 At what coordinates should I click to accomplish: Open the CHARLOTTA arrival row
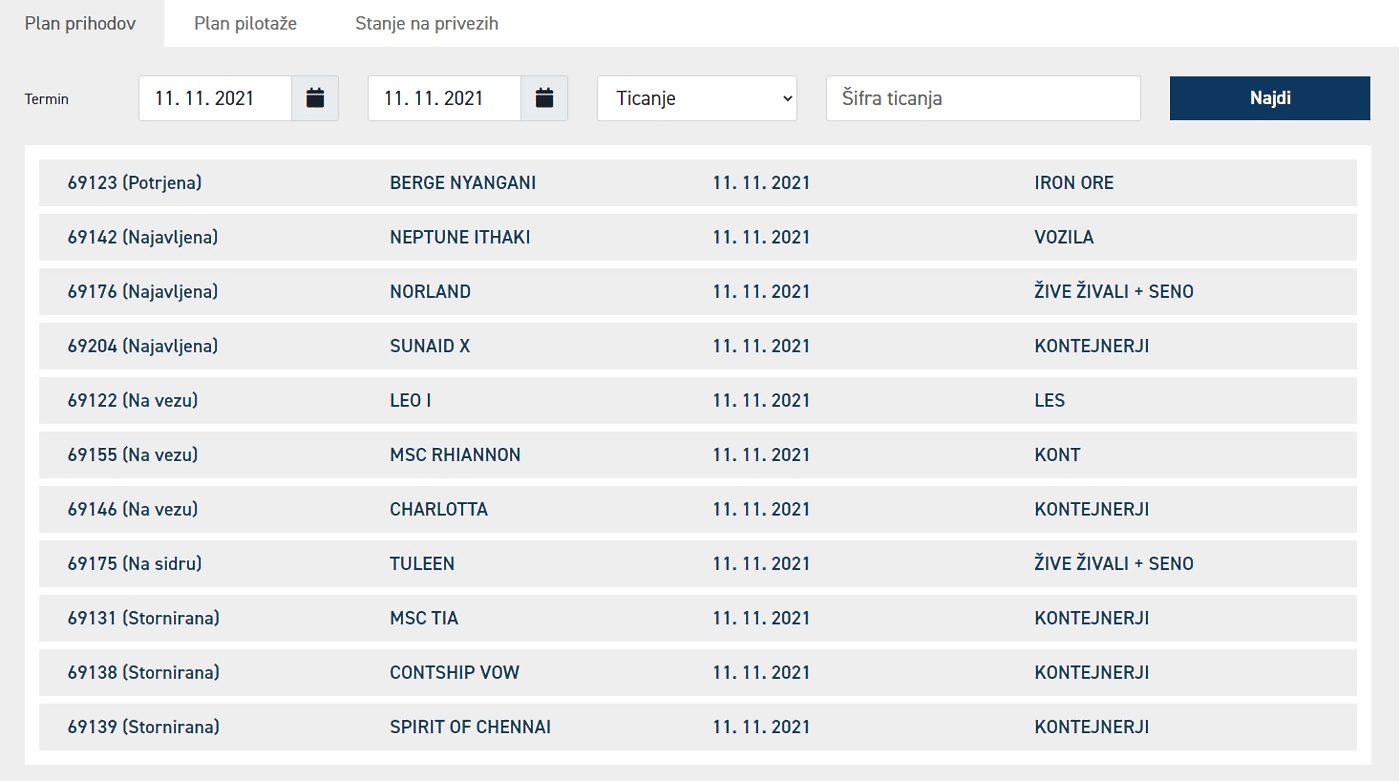coord(698,509)
